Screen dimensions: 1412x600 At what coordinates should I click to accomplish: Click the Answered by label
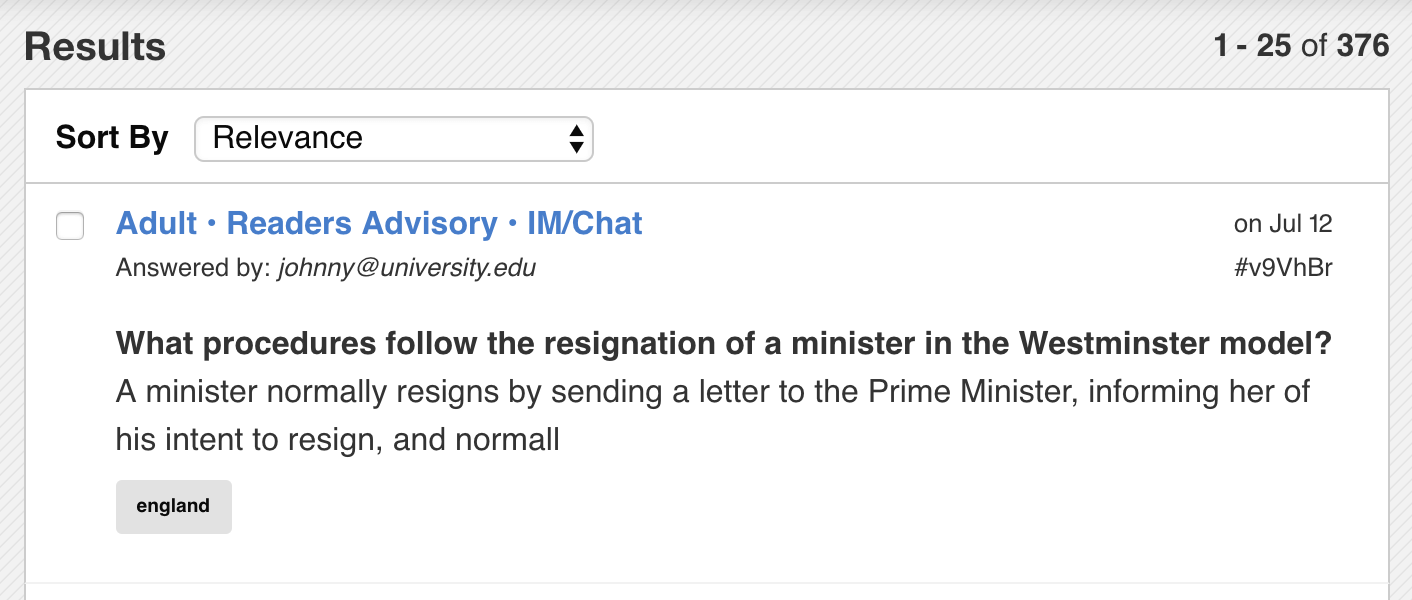point(193,268)
